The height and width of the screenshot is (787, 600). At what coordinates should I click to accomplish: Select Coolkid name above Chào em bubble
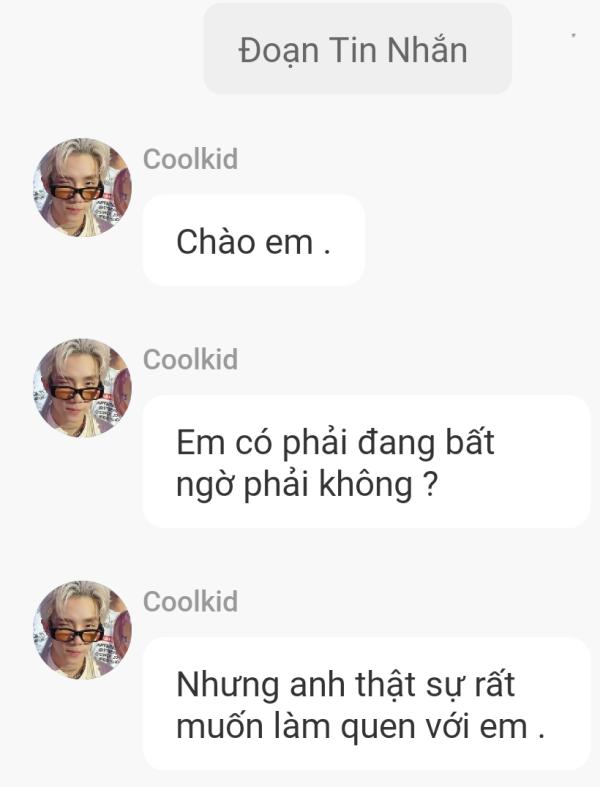pyautogui.click(x=190, y=159)
